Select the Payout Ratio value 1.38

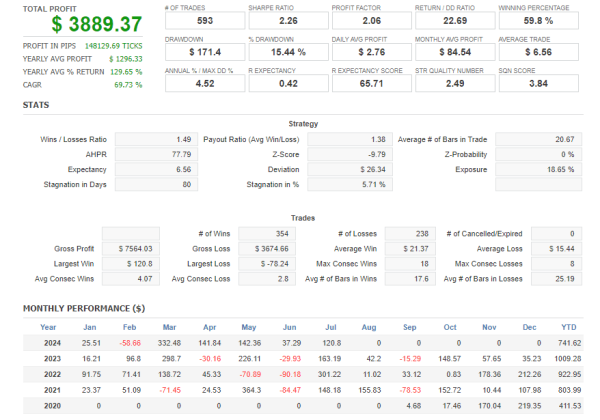(350, 139)
